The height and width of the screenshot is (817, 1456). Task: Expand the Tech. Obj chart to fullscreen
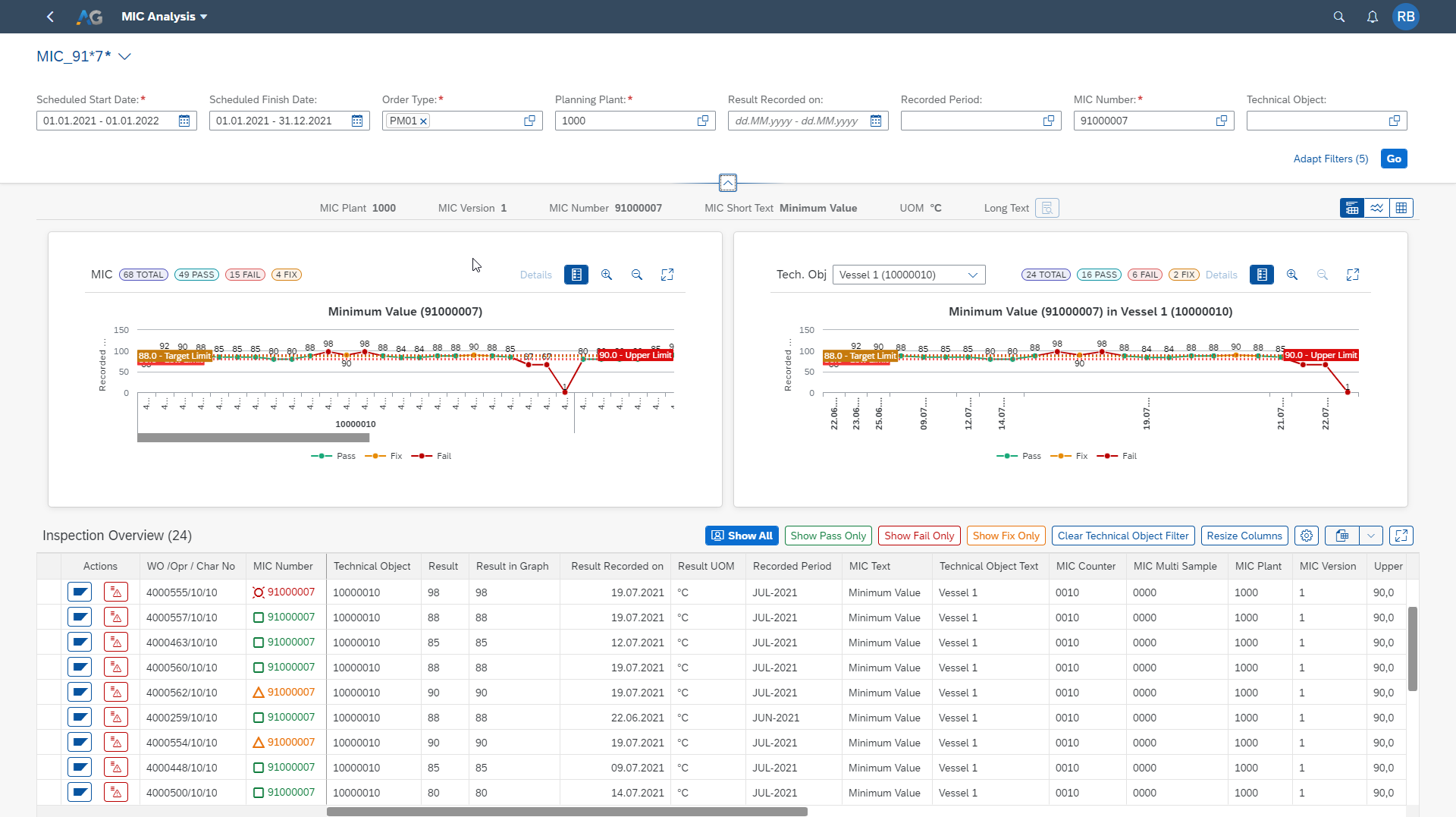1352,275
